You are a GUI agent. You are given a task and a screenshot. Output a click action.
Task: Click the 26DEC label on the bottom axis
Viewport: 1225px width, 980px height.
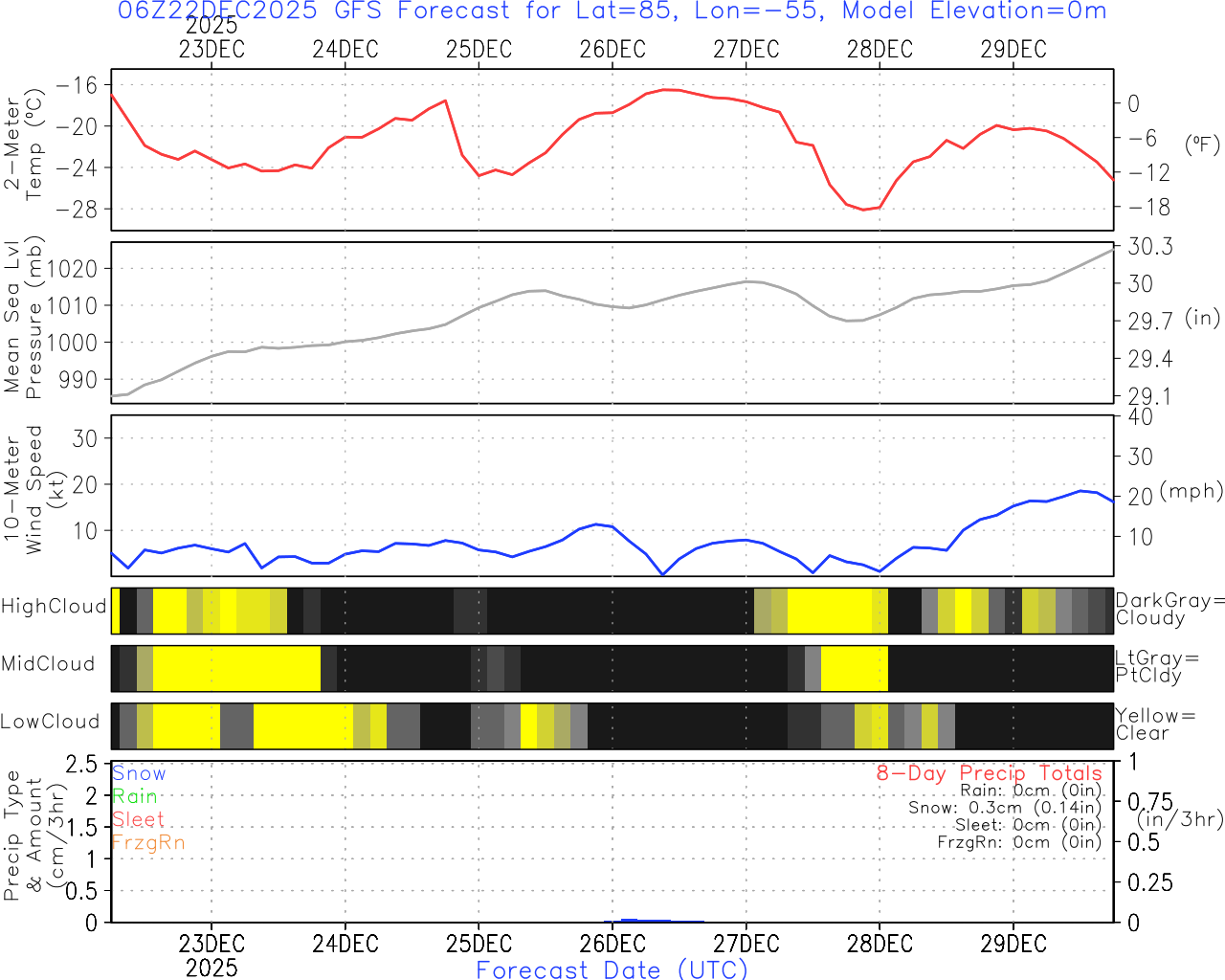click(x=612, y=945)
